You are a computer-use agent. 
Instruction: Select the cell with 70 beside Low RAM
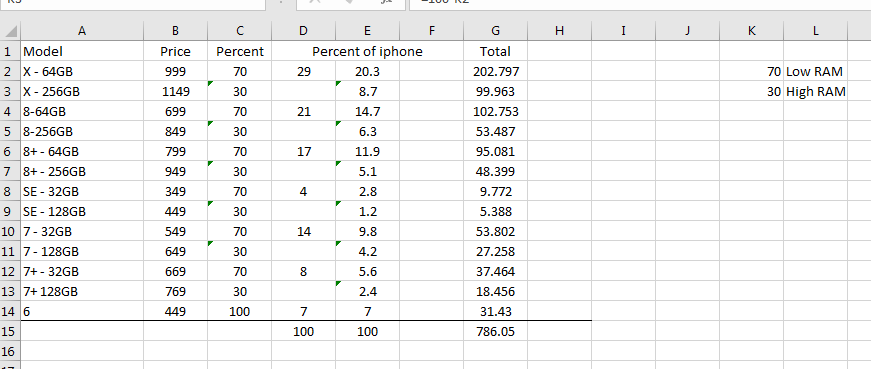751,72
